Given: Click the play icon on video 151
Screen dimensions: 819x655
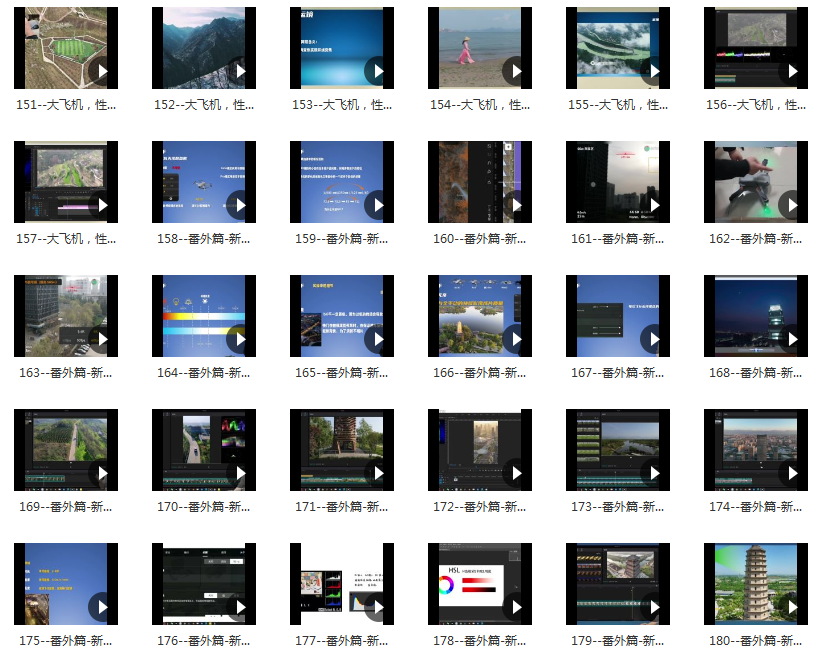Looking at the screenshot, I should [x=102, y=71].
